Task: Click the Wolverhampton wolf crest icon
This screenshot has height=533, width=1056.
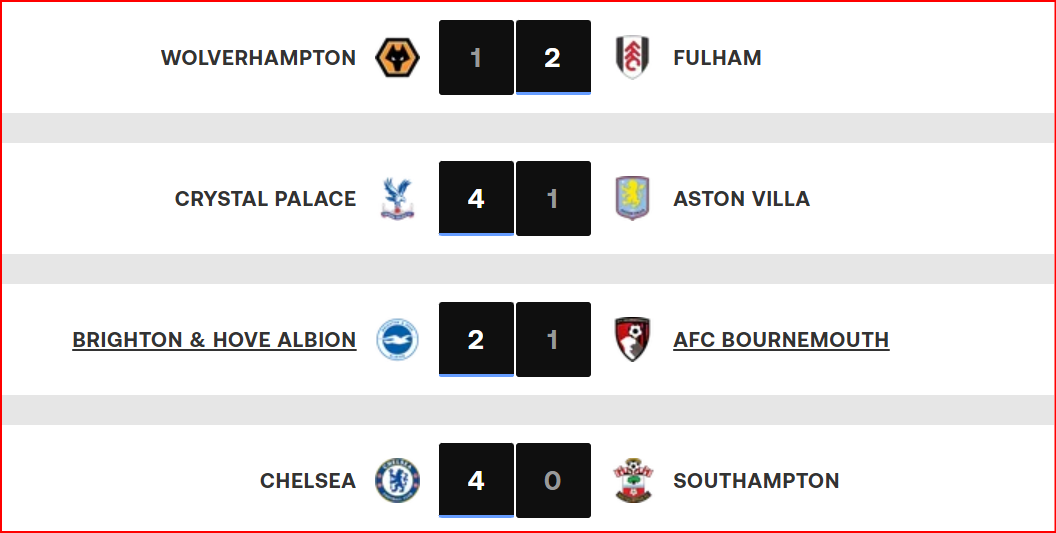Action: (x=397, y=57)
